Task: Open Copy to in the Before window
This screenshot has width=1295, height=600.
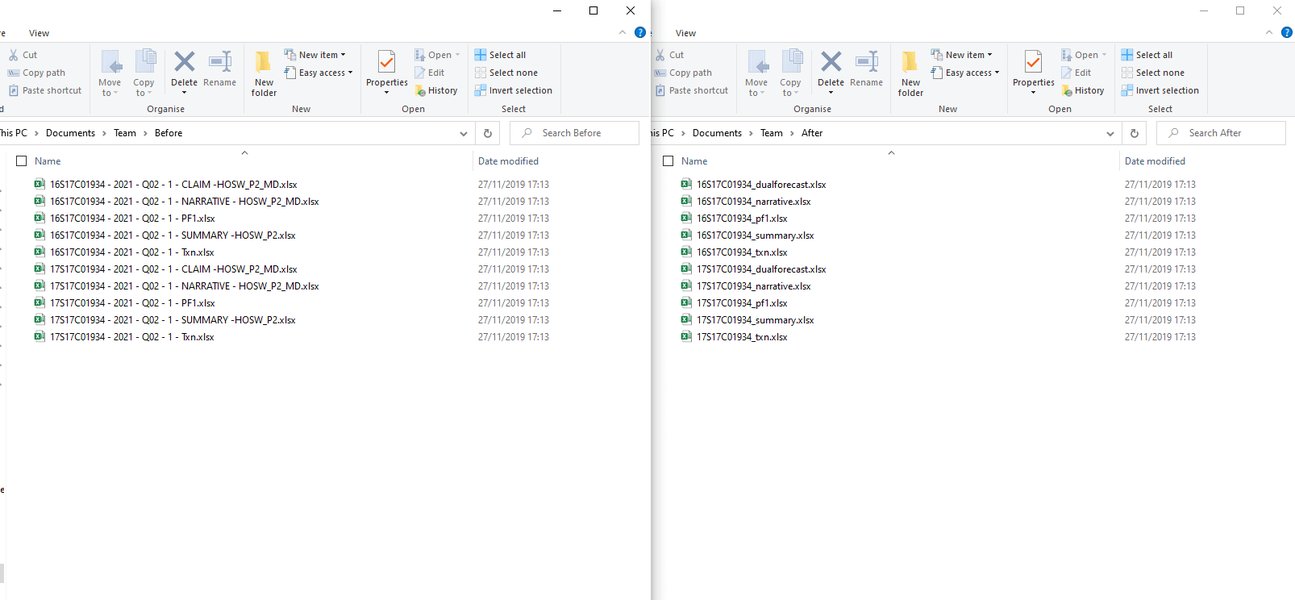Action: pyautogui.click(x=144, y=73)
